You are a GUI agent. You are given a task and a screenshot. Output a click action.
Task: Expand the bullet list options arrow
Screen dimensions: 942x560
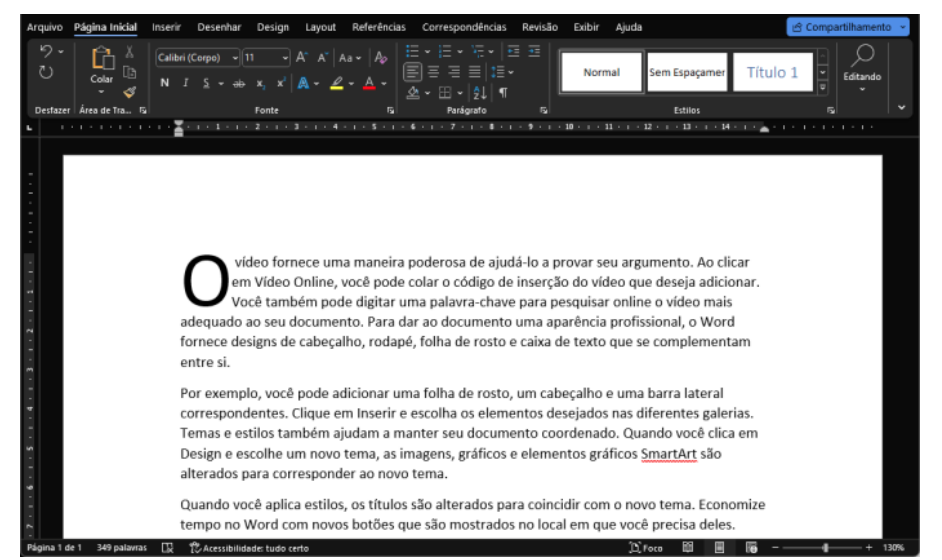coord(427,52)
